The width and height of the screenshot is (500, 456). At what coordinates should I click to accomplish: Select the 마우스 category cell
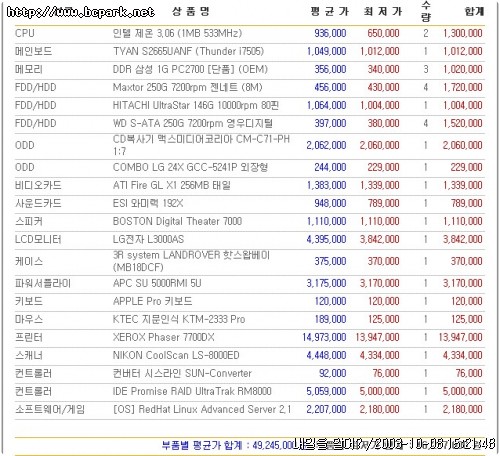pyautogui.click(x=29, y=319)
